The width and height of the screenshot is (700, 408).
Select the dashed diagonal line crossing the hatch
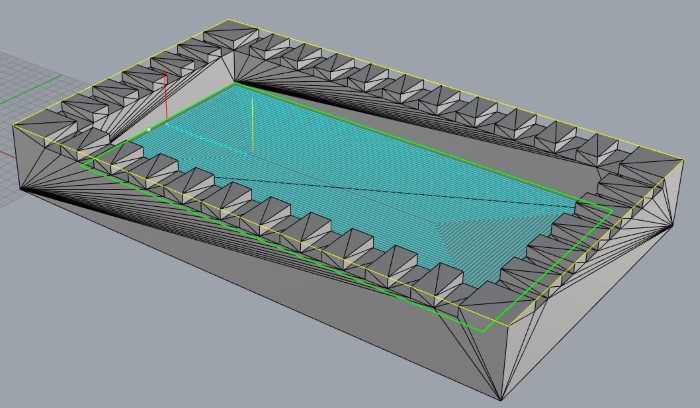tap(393, 190)
